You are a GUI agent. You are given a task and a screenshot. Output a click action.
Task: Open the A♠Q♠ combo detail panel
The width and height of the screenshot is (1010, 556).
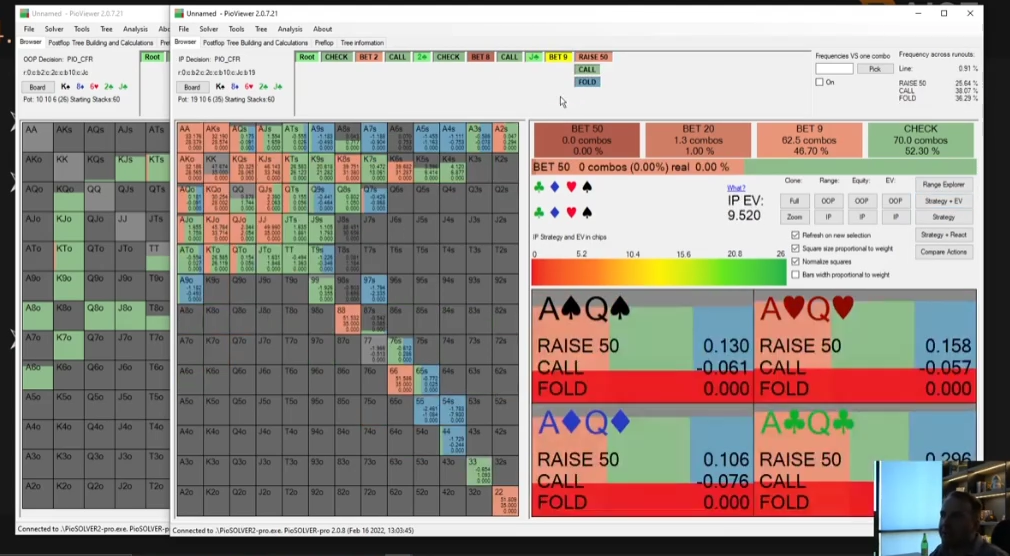(x=642, y=347)
